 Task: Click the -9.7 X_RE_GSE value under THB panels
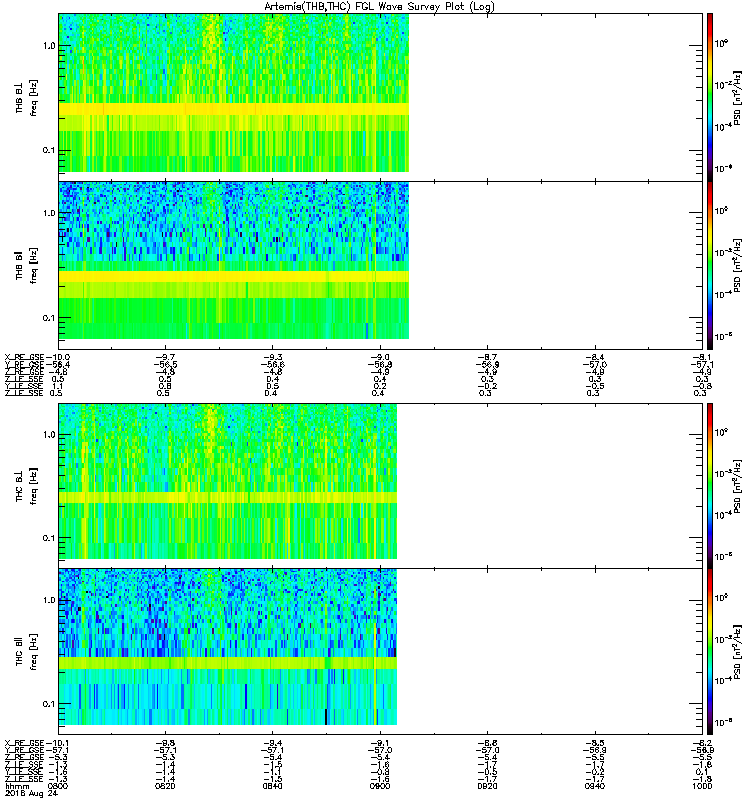pos(165,358)
